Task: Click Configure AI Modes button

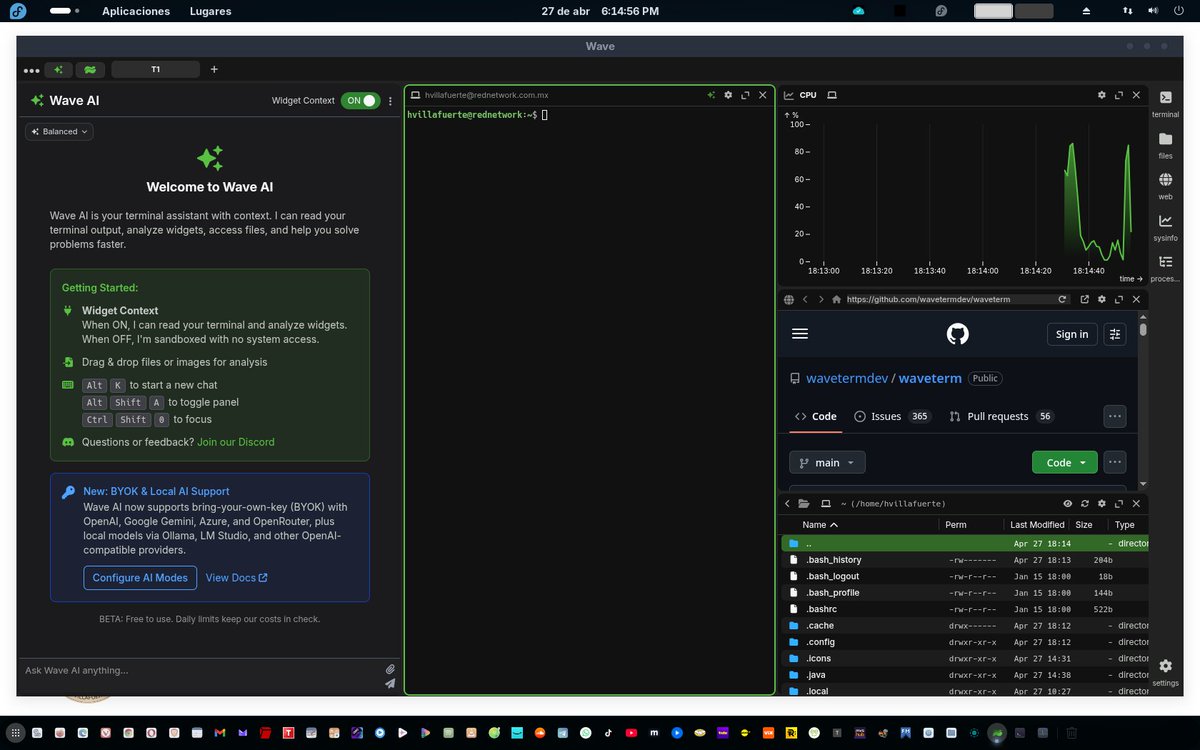Action: point(140,578)
